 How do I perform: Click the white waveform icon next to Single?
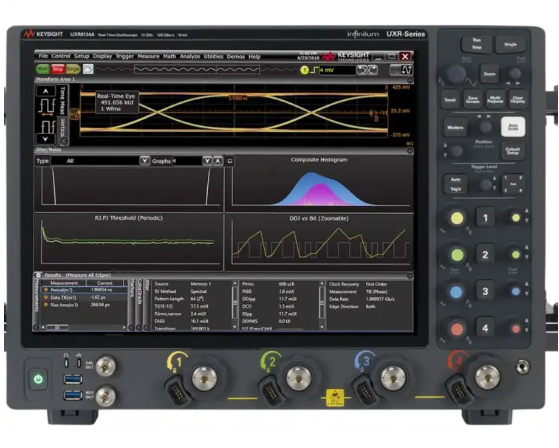pyautogui.click(x=88, y=69)
